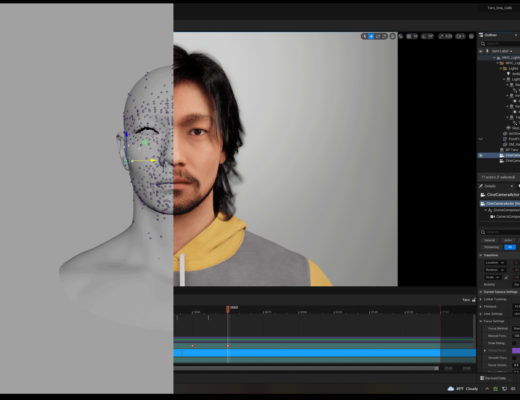Switch to the rotate gizmo tool

coord(378,36)
